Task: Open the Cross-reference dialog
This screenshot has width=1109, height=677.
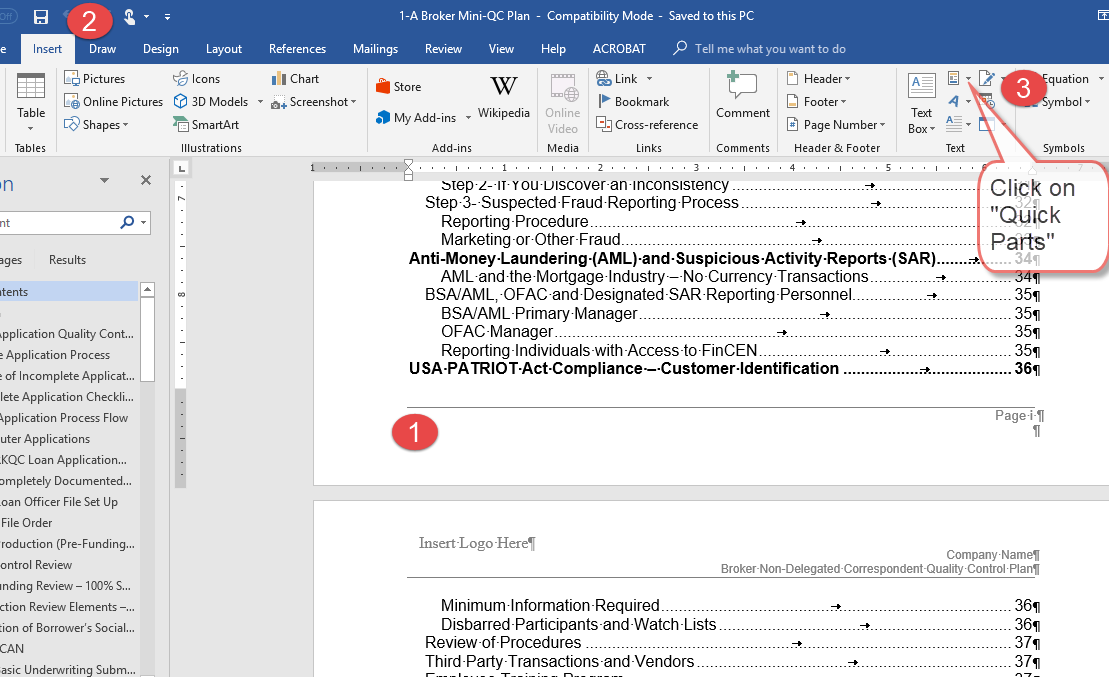Action: [x=647, y=125]
